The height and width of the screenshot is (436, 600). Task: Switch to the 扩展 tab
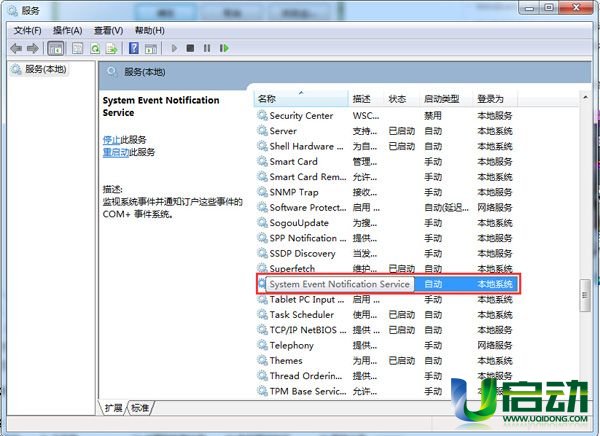(x=114, y=408)
